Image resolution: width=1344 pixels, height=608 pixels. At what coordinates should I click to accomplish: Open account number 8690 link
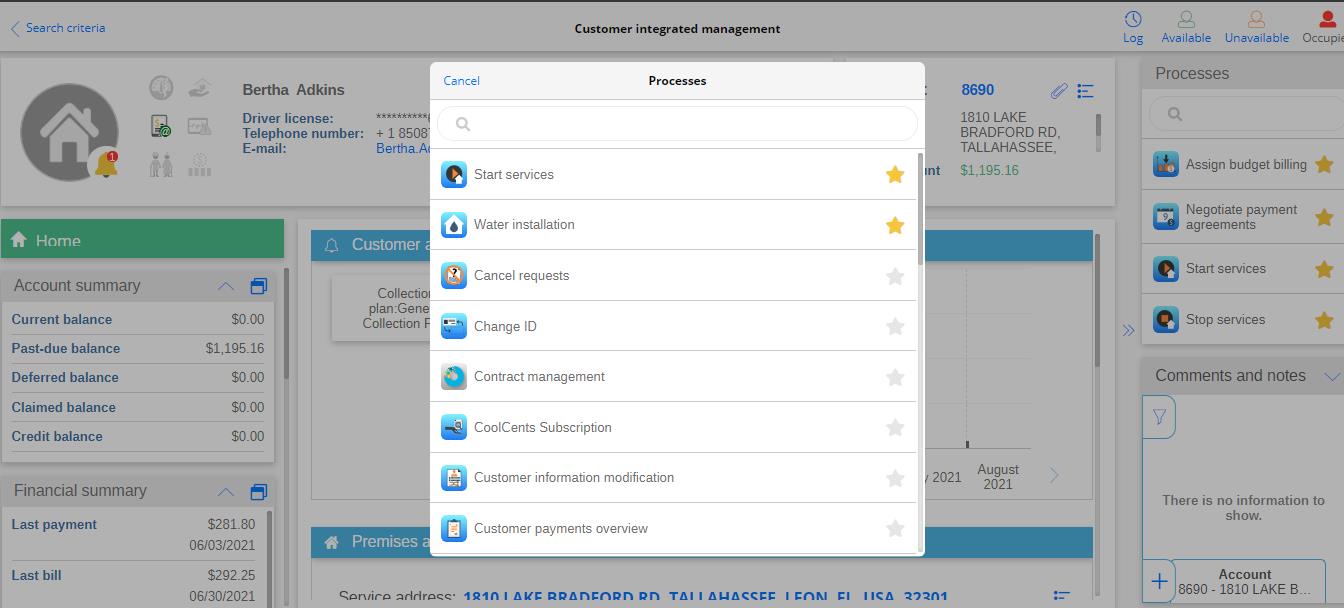click(977, 90)
